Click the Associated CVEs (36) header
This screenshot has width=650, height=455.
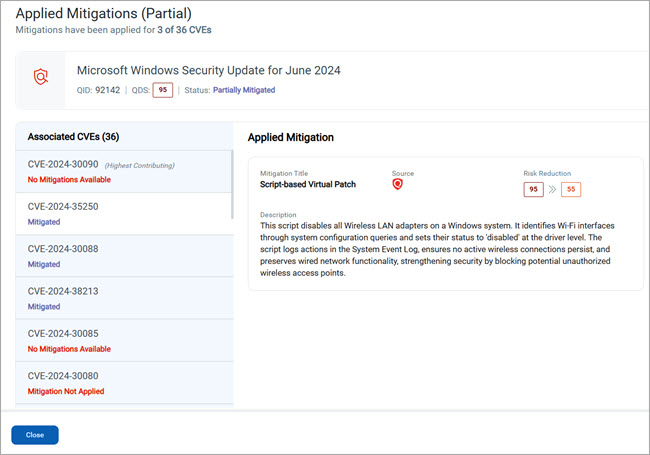(x=74, y=136)
